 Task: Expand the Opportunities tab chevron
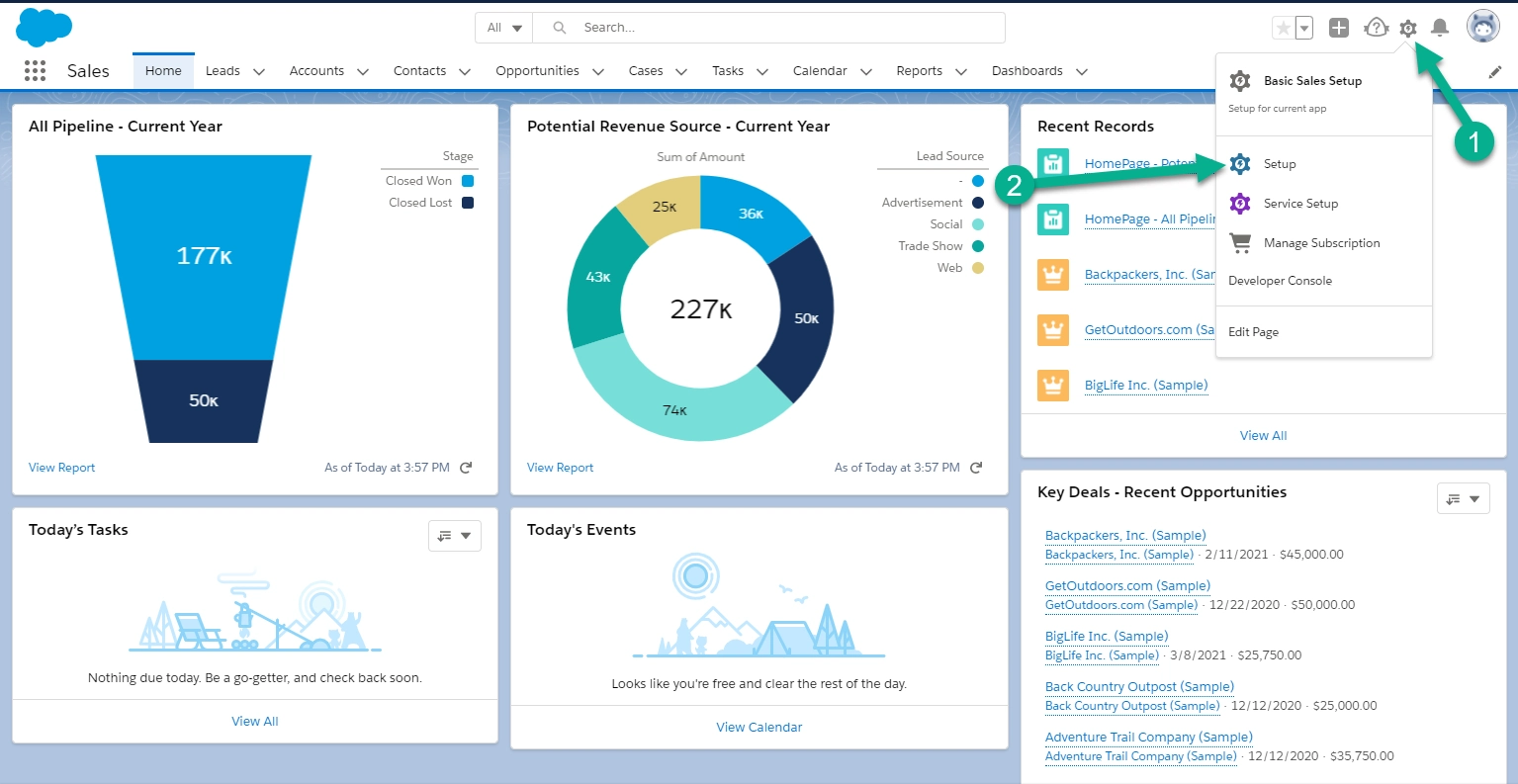tap(598, 72)
